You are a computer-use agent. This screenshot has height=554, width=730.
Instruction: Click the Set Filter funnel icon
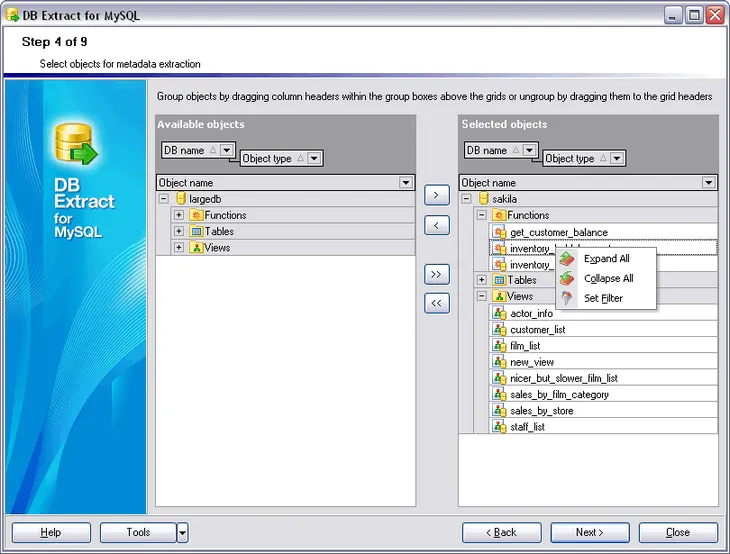(x=567, y=298)
